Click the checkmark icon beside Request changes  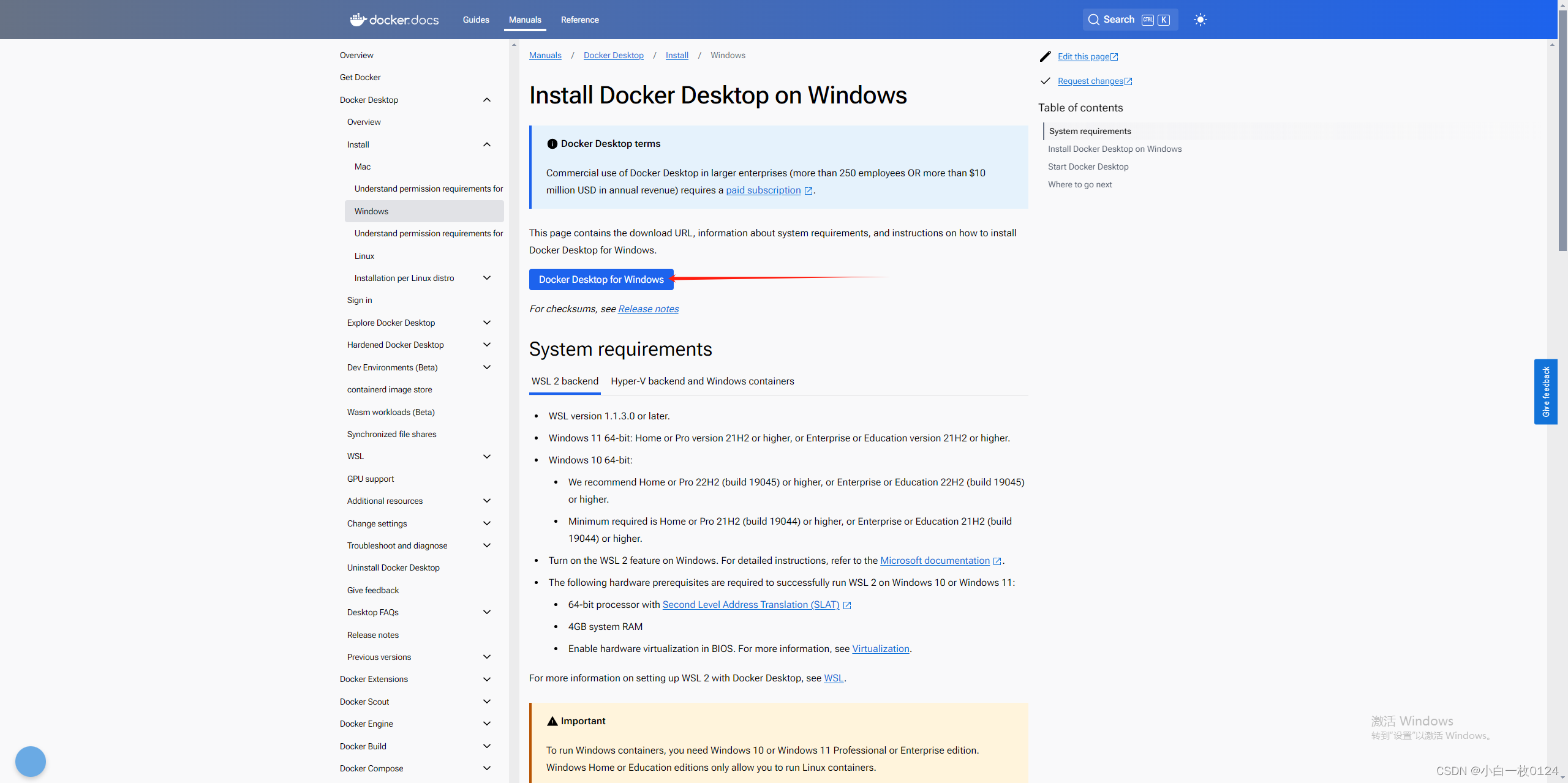(1045, 81)
